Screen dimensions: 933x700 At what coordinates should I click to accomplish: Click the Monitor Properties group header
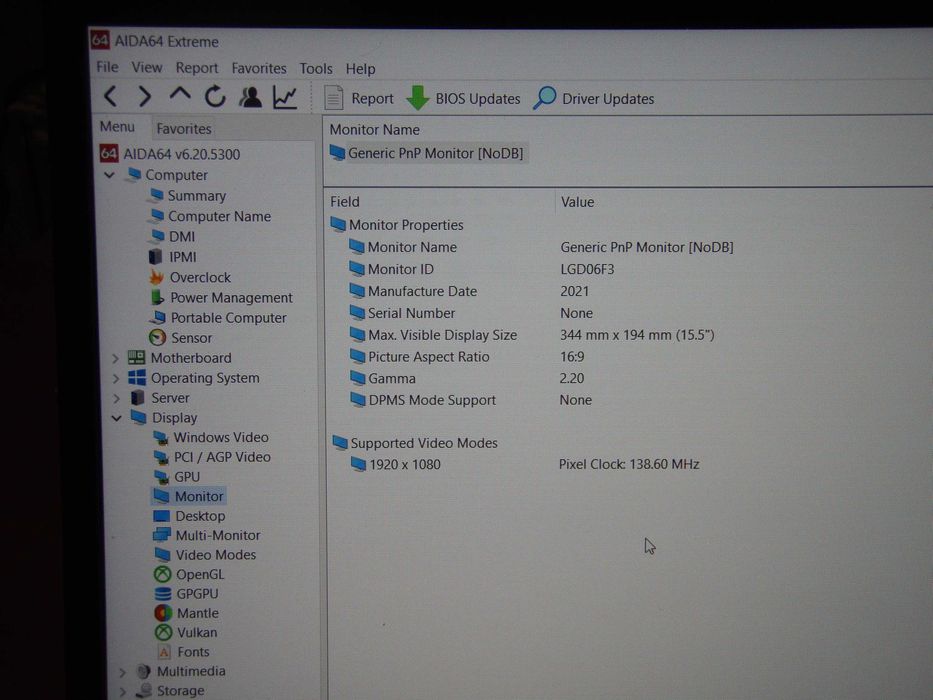click(397, 225)
